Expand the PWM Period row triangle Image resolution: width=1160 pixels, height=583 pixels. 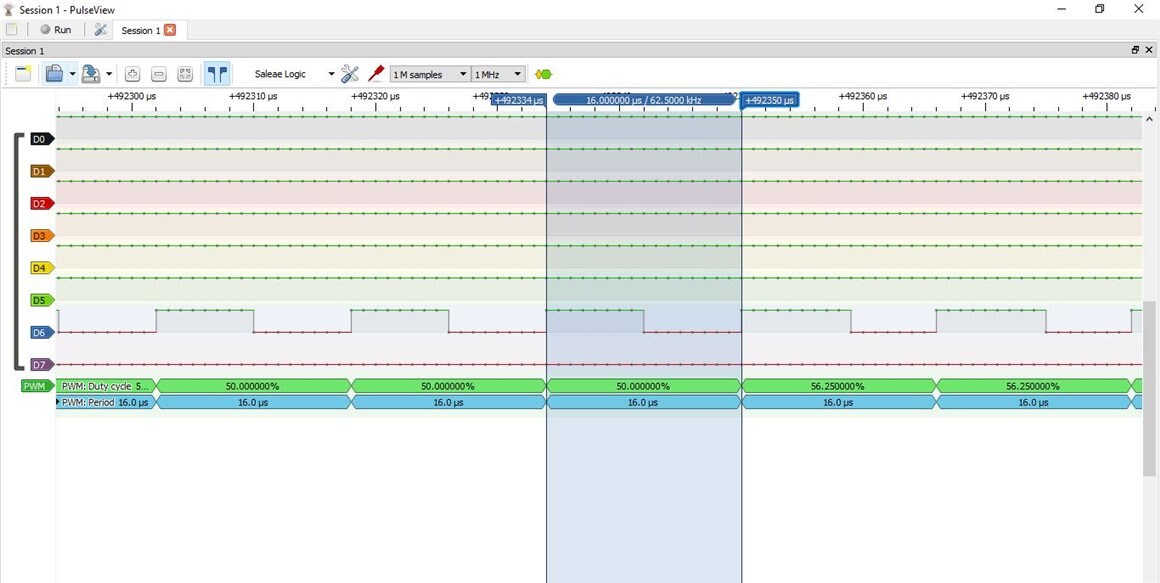click(58, 402)
